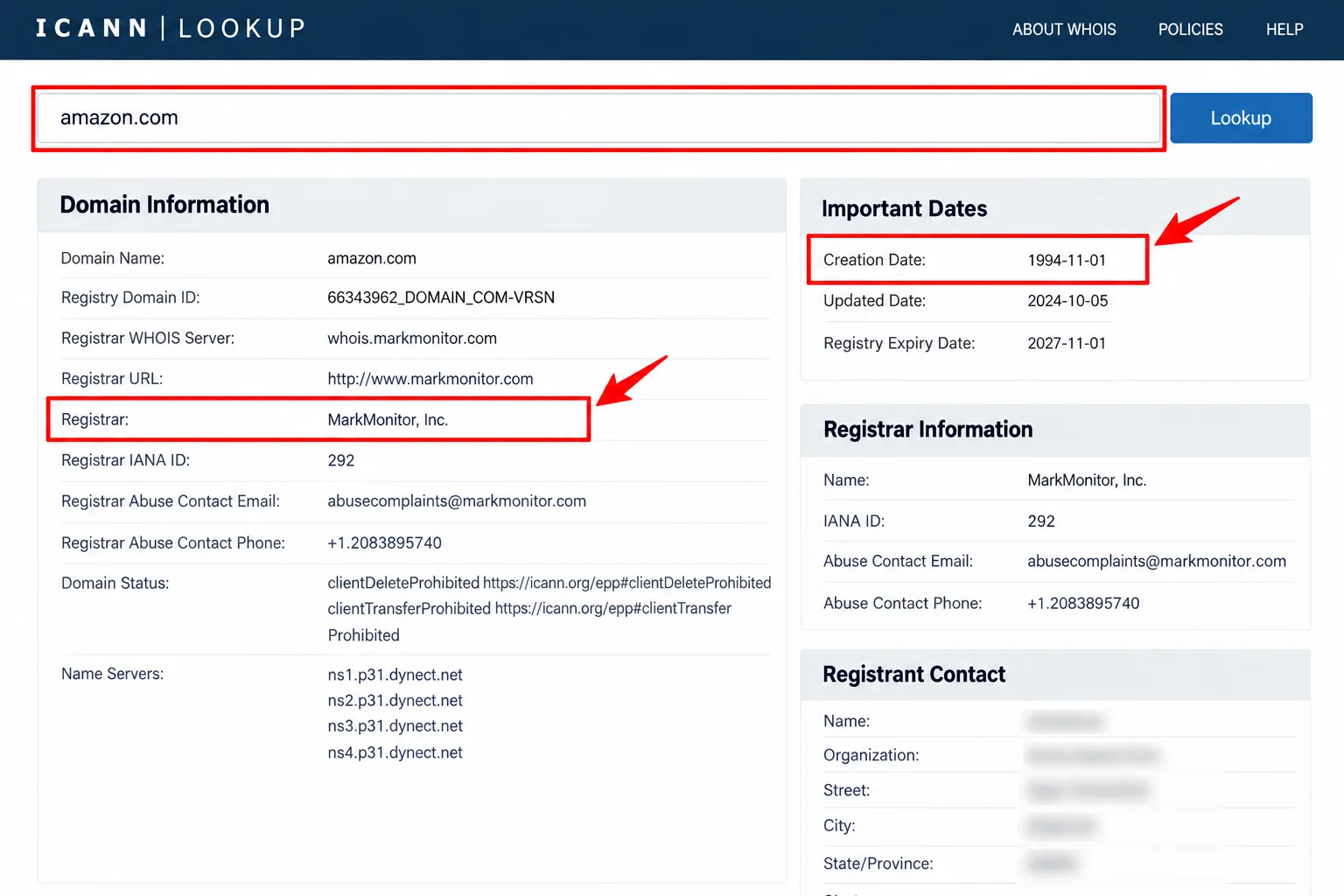Click the Registrar Information heading
Screen dimensions: 1344x896
(x=927, y=430)
